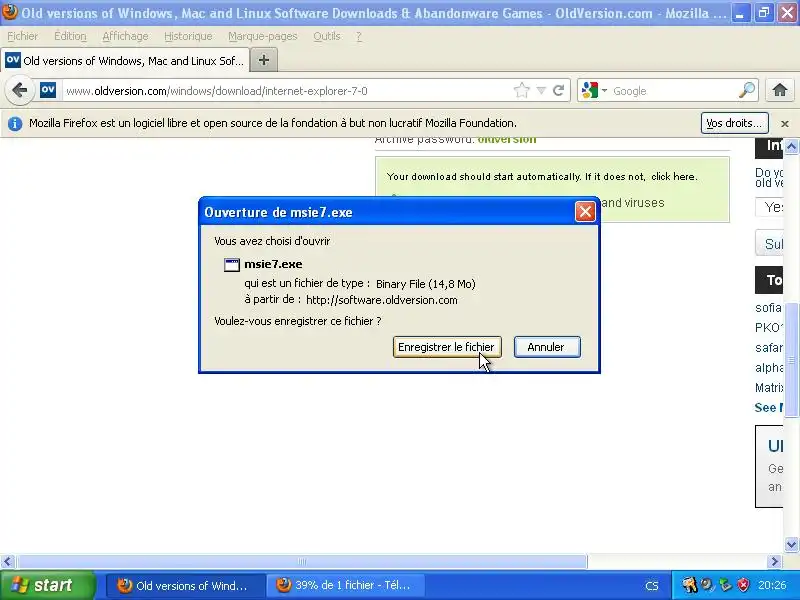Open the Édition menu
Image resolution: width=800 pixels, height=600 pixels.
[70, 36]
